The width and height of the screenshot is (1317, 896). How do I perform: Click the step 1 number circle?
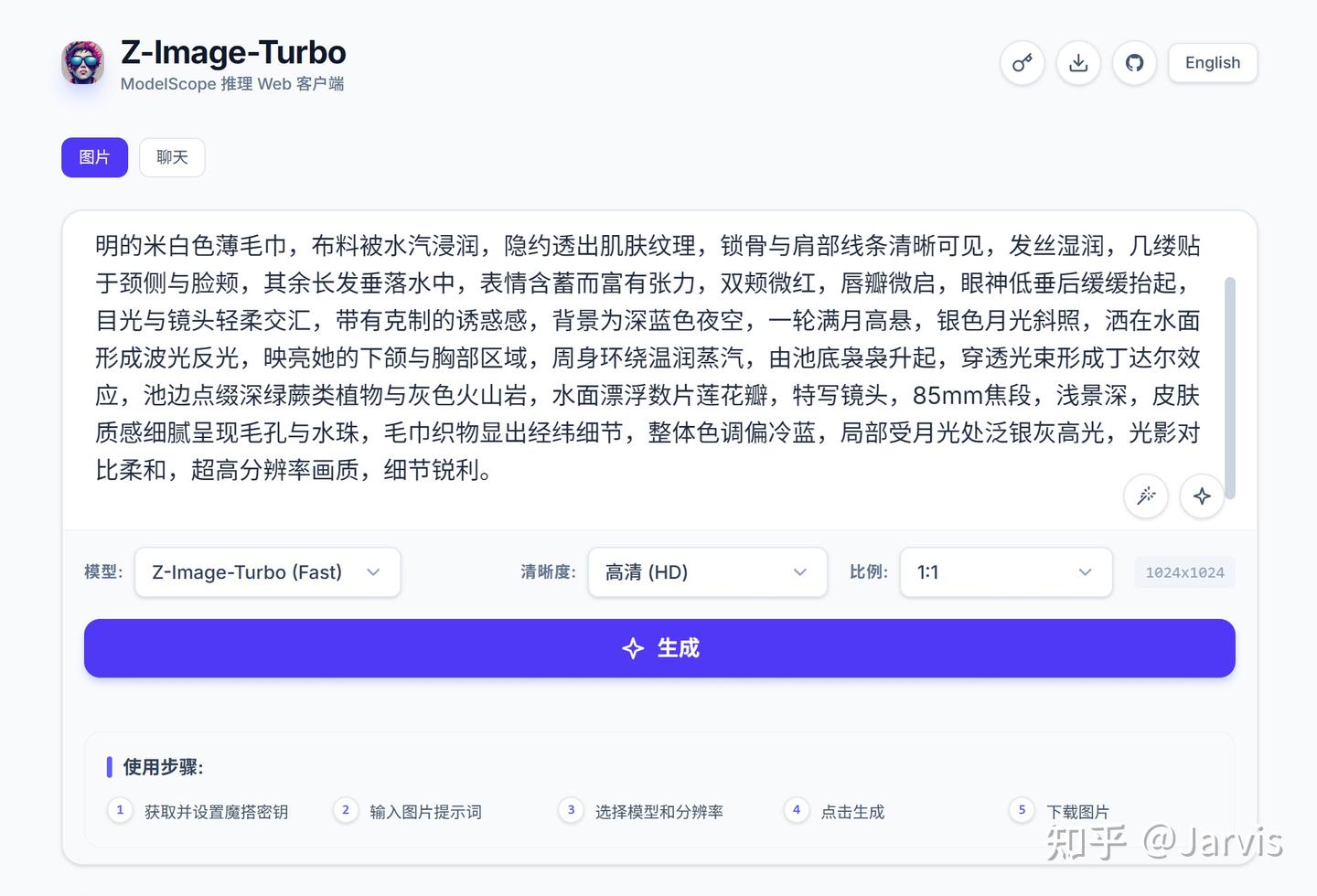coord(120,810)
